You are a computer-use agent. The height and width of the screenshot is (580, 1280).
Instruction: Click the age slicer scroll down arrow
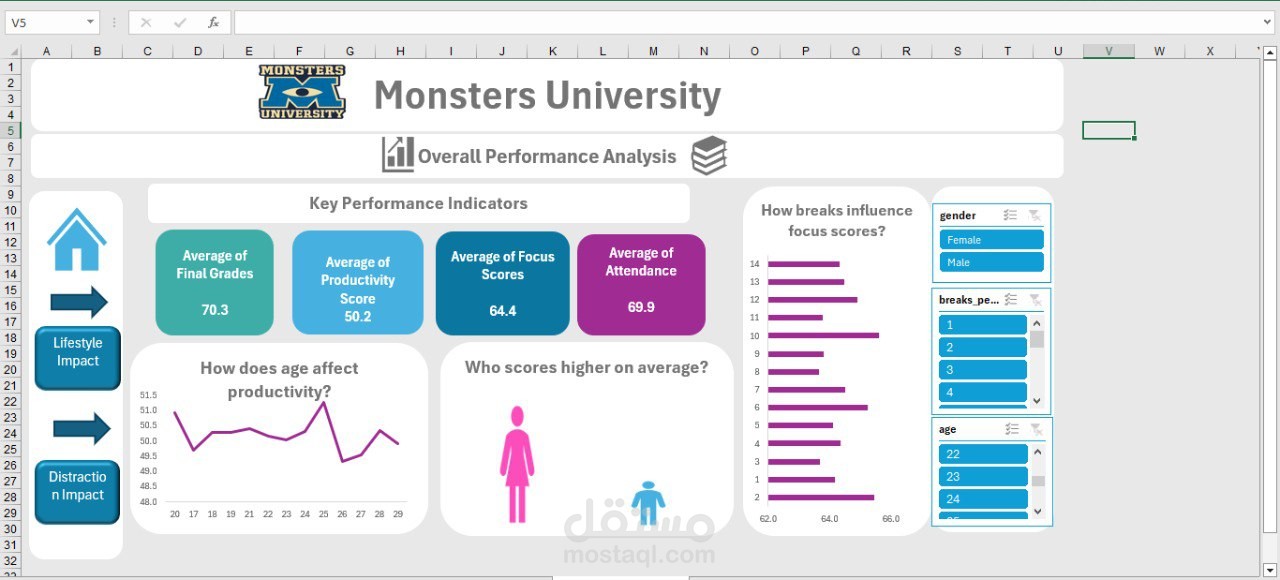1038,511
